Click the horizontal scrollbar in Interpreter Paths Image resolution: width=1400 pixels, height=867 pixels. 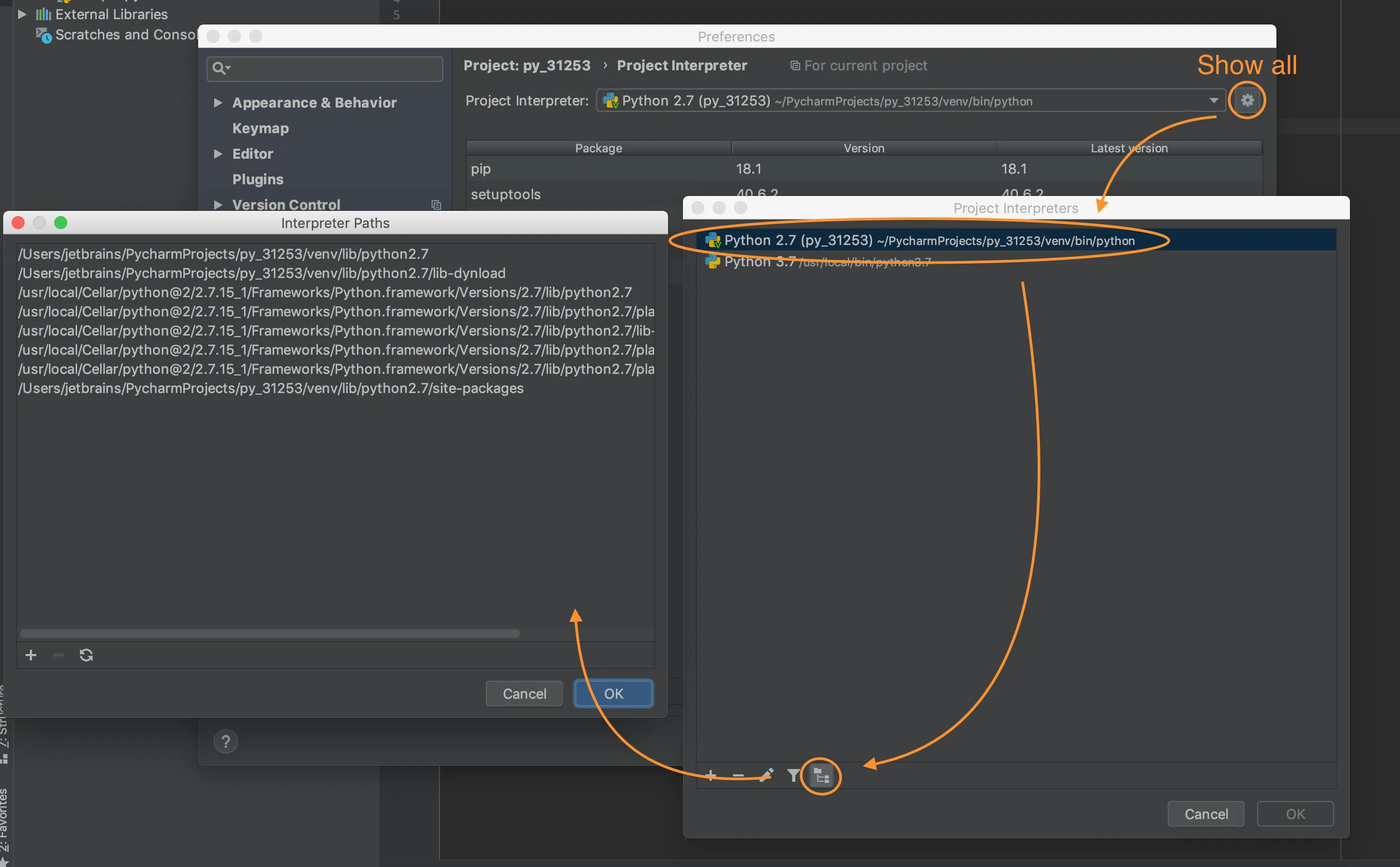coord(270,634)
